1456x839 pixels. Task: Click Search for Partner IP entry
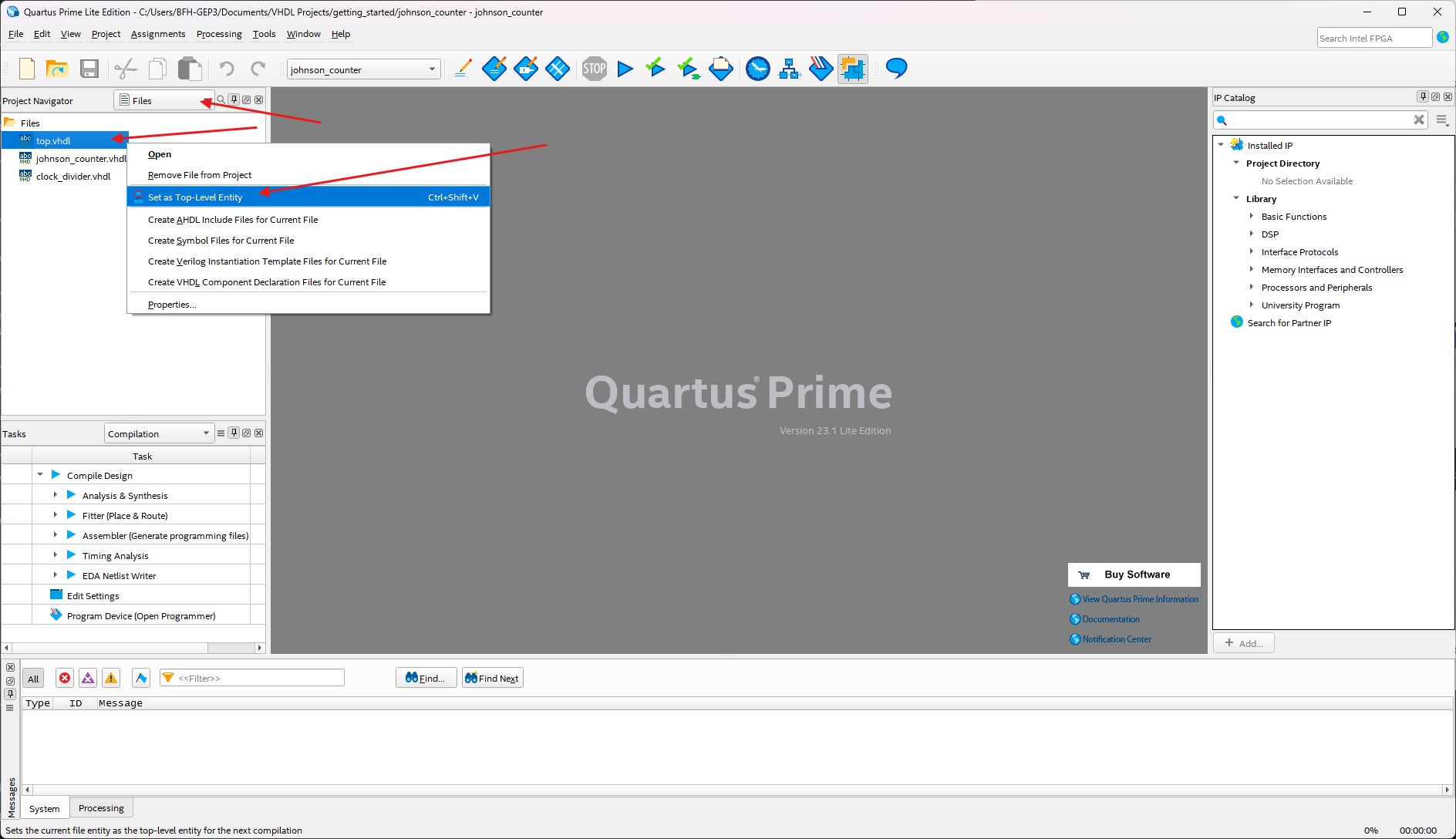tap(1289, 322)
